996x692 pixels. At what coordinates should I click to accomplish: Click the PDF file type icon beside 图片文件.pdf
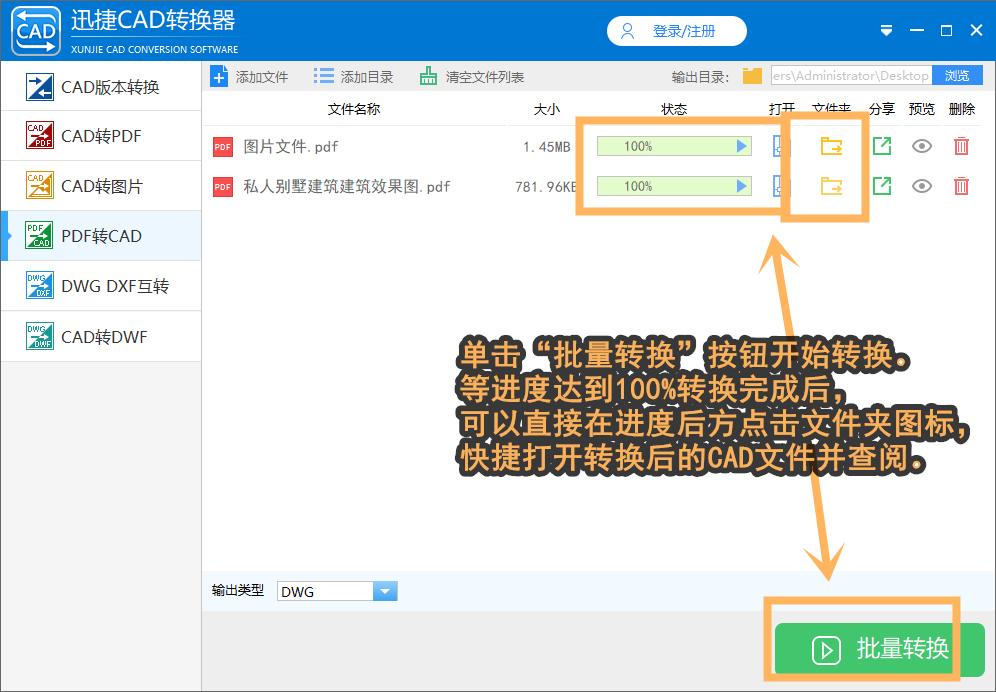point(222,146)
